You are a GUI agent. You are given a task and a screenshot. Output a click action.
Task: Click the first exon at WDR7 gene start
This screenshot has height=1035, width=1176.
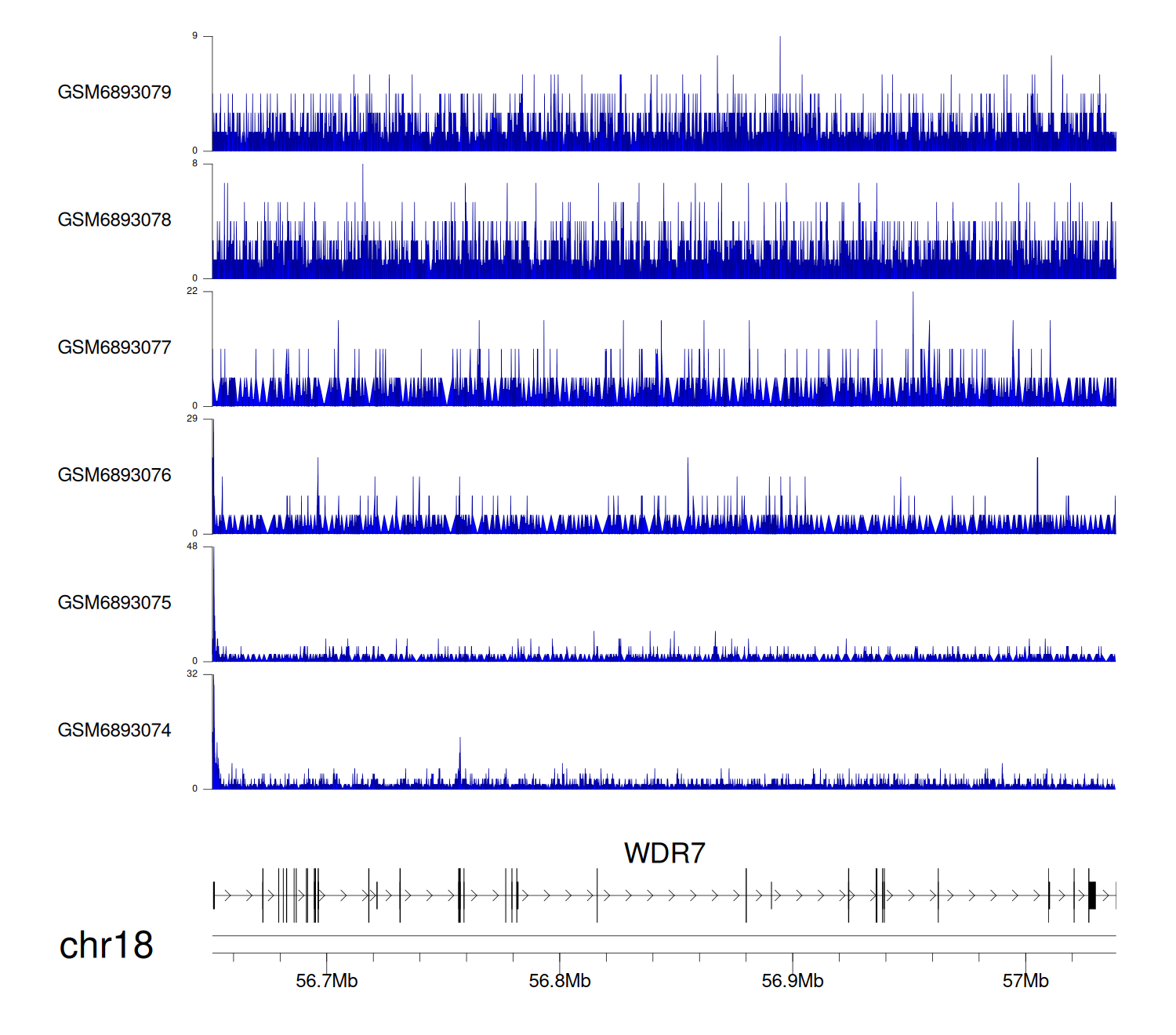[214, 895]
